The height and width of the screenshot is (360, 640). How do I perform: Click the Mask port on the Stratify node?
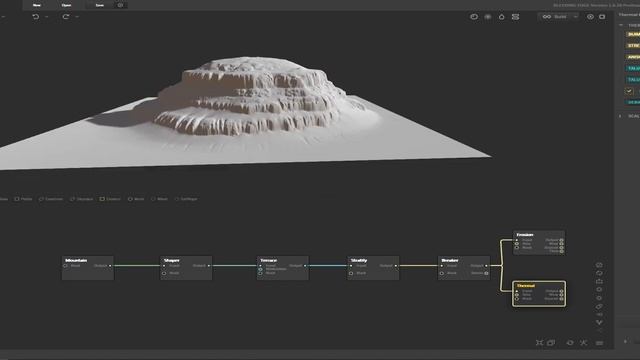351,273
